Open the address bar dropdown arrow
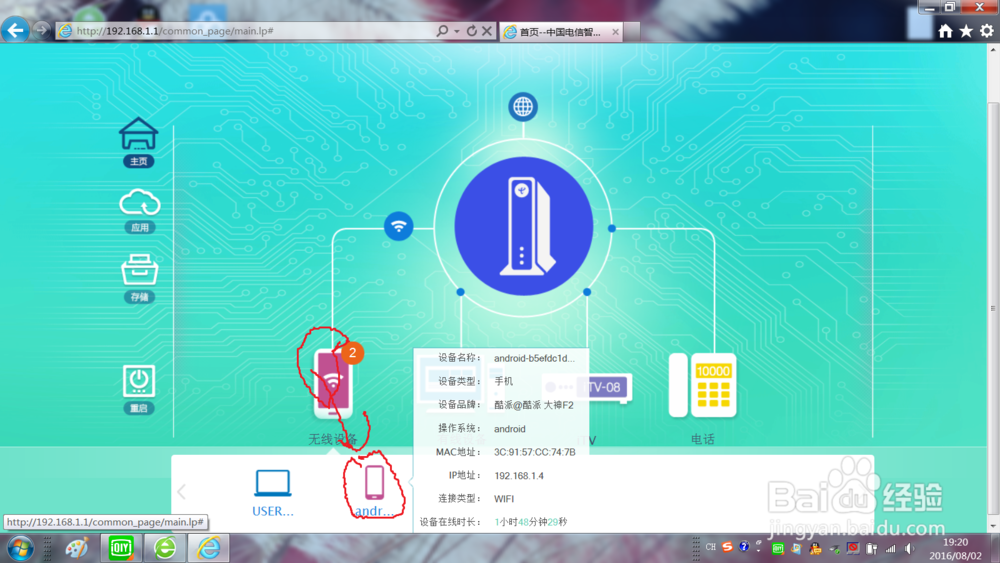The height and width of the screenshot is (563, 1000). (x=457, y=31)
